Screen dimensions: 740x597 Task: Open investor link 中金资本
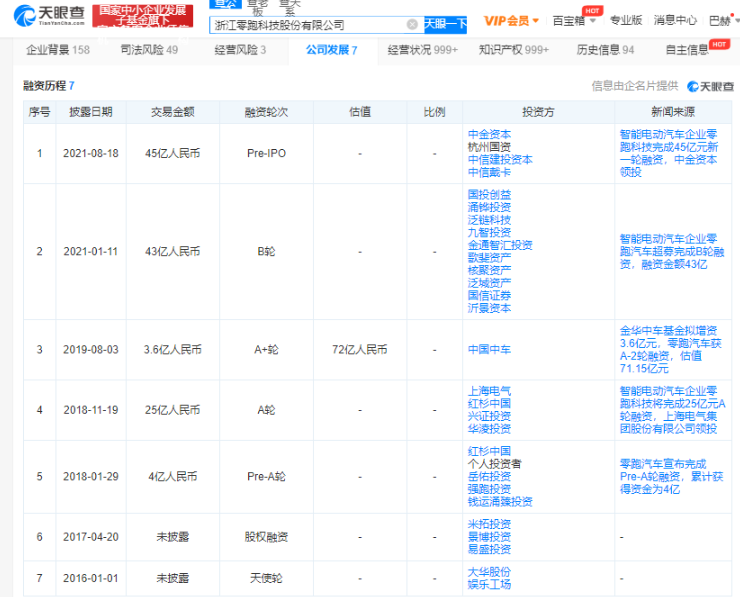490,133
